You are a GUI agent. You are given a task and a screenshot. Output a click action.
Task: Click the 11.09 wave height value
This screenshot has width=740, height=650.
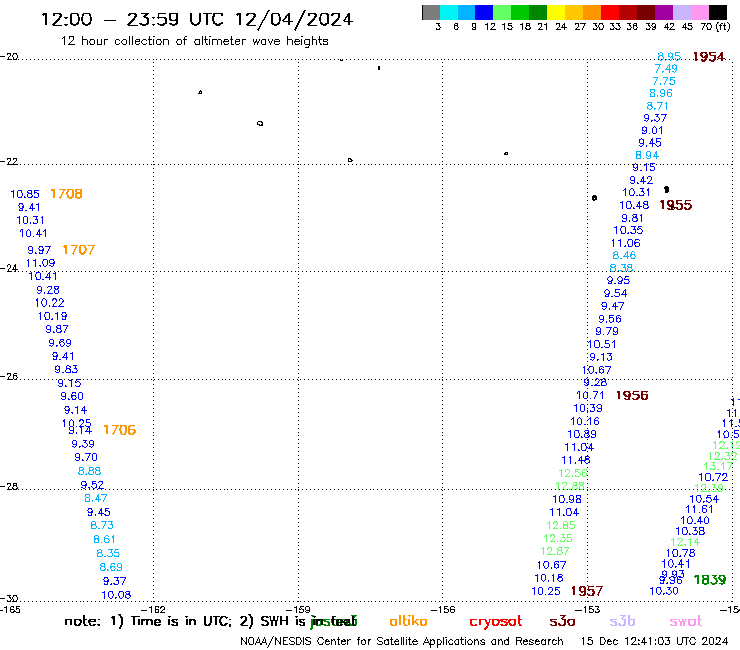click(41, 263)
